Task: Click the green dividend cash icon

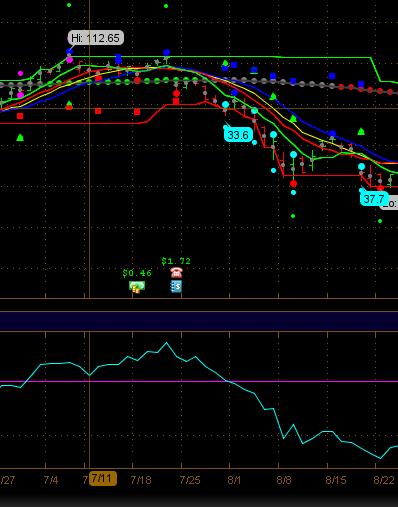Action: coord(137,287)
